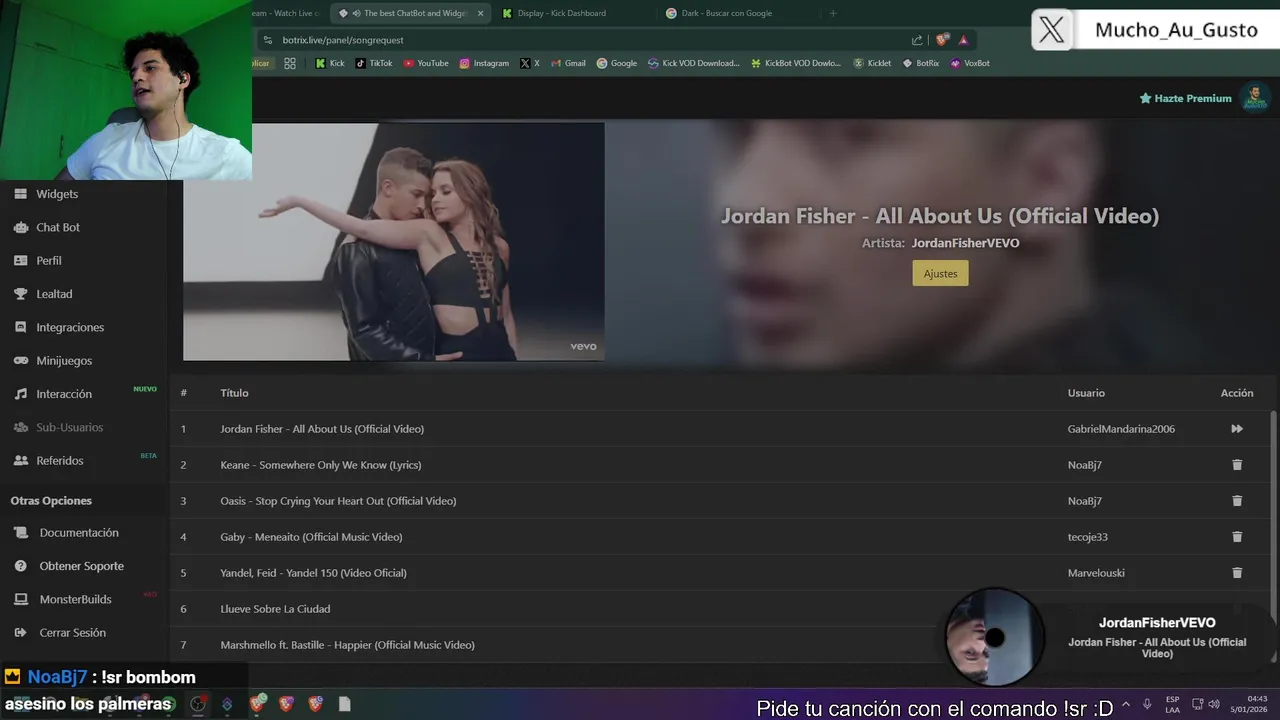This screenshot has width=1280, height=720.
Task: Click the microphone tray icon
Action: click(1147, 704)
